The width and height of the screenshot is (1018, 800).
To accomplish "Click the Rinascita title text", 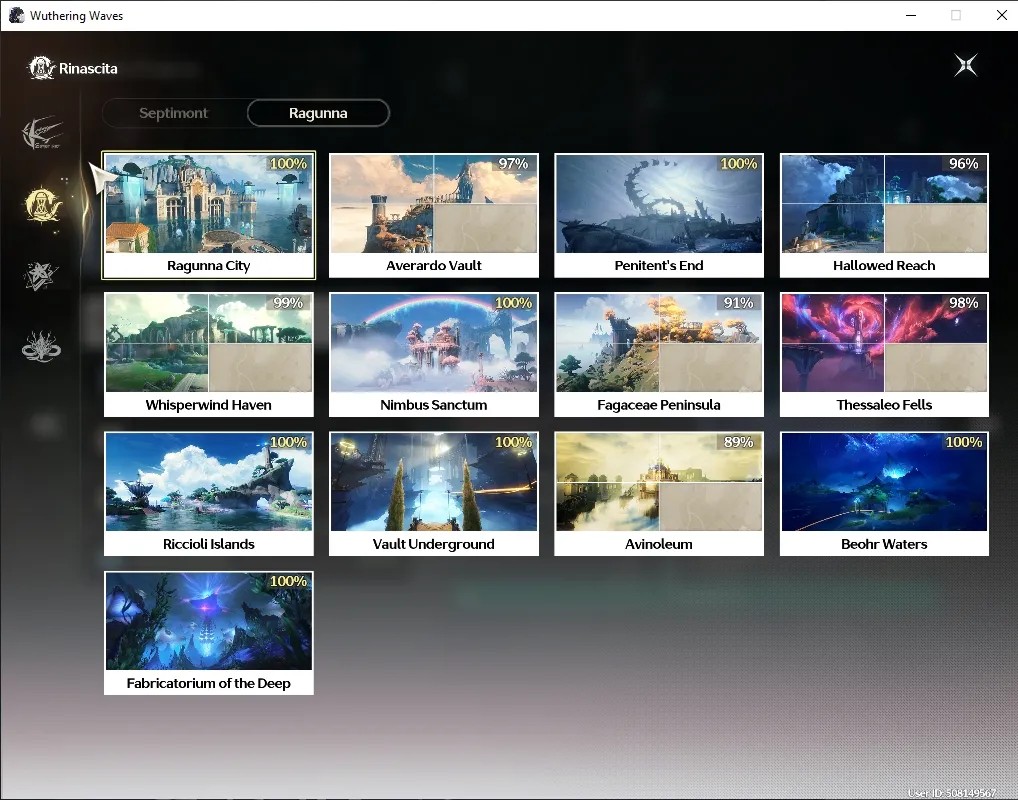I will [88, 68].
